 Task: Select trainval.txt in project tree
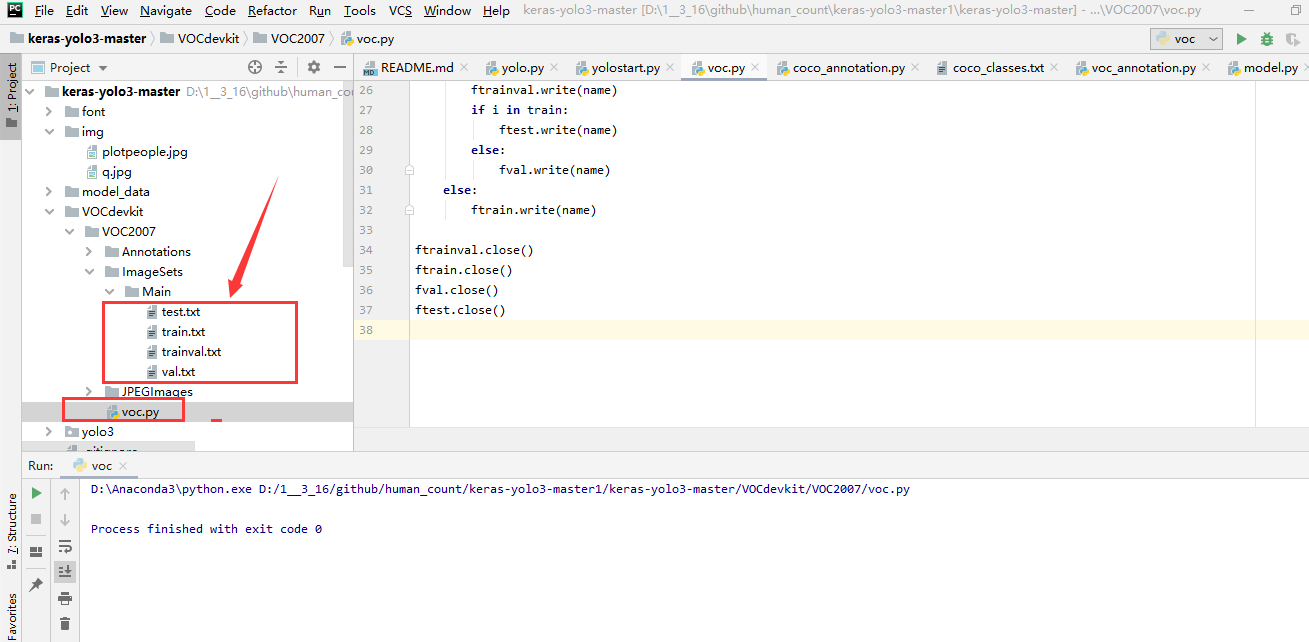[x=191, y=351]
